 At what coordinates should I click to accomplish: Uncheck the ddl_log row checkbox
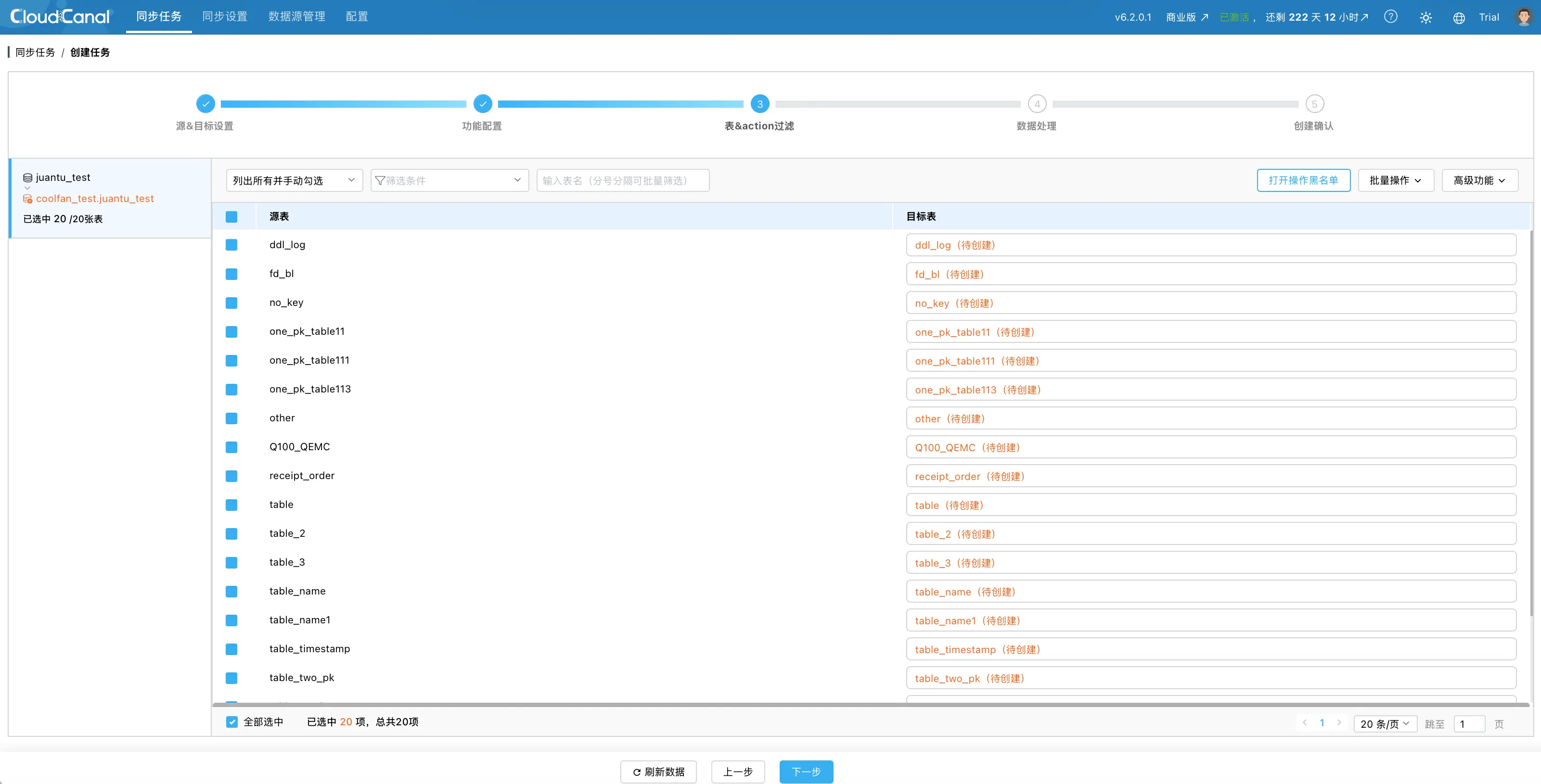point(231,245)
